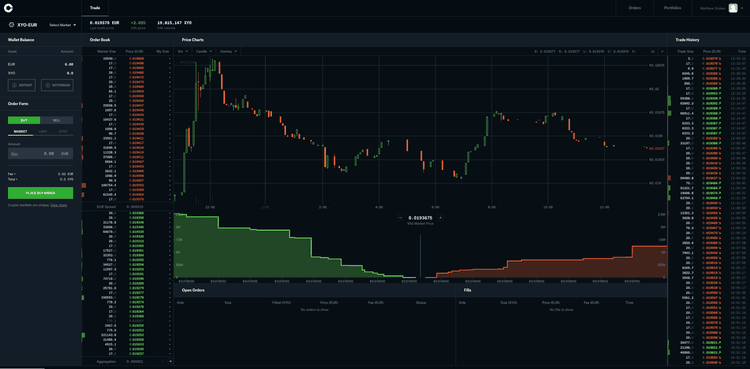The image size is (750, 369).
Task: Open the Select Market dropdown
Action: coord(63,25)
